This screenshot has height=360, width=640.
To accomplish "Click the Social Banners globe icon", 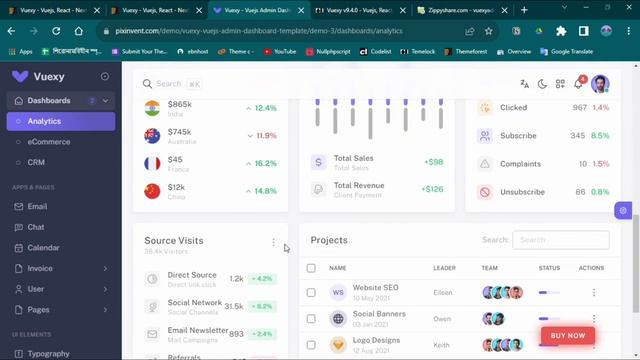I will pyautogui.click(x=338, y=319).
